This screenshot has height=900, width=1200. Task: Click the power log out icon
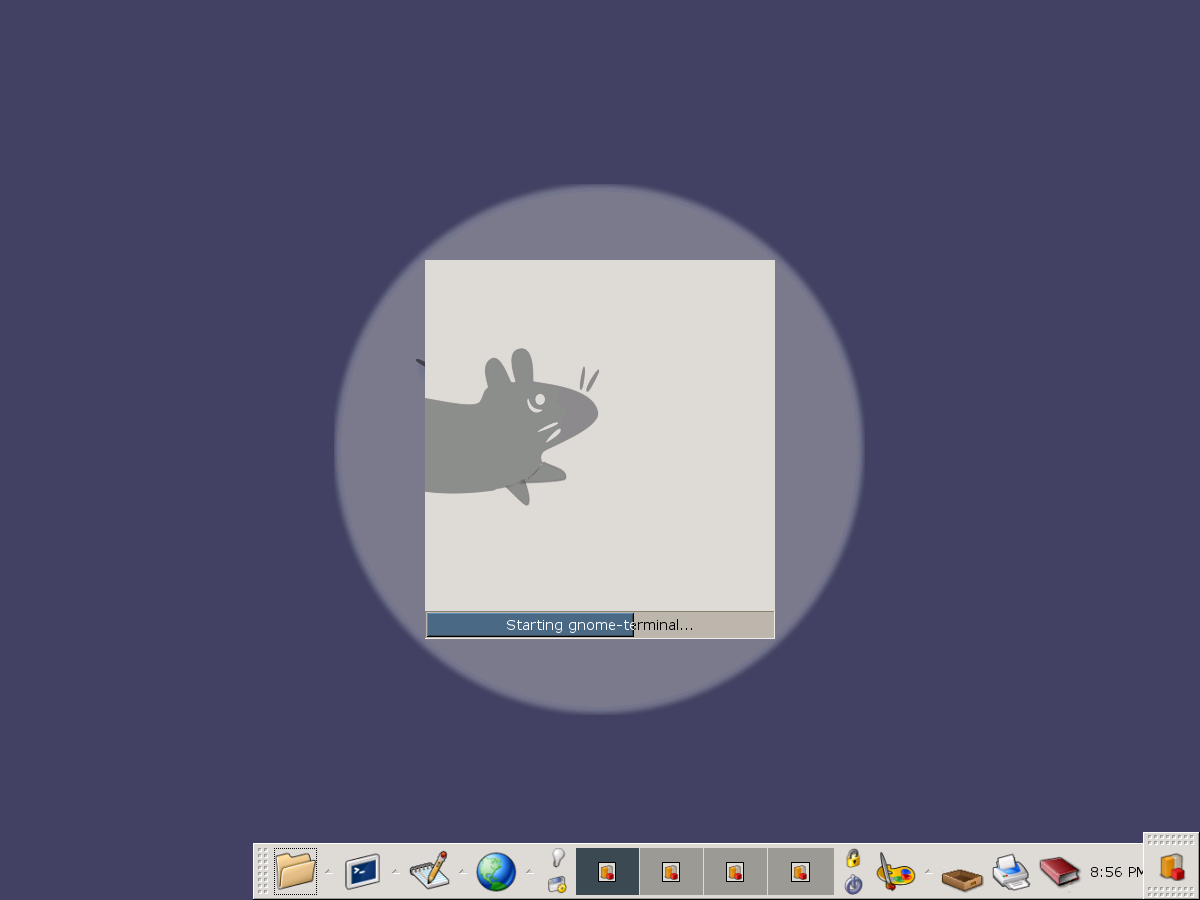coord(853,884)
